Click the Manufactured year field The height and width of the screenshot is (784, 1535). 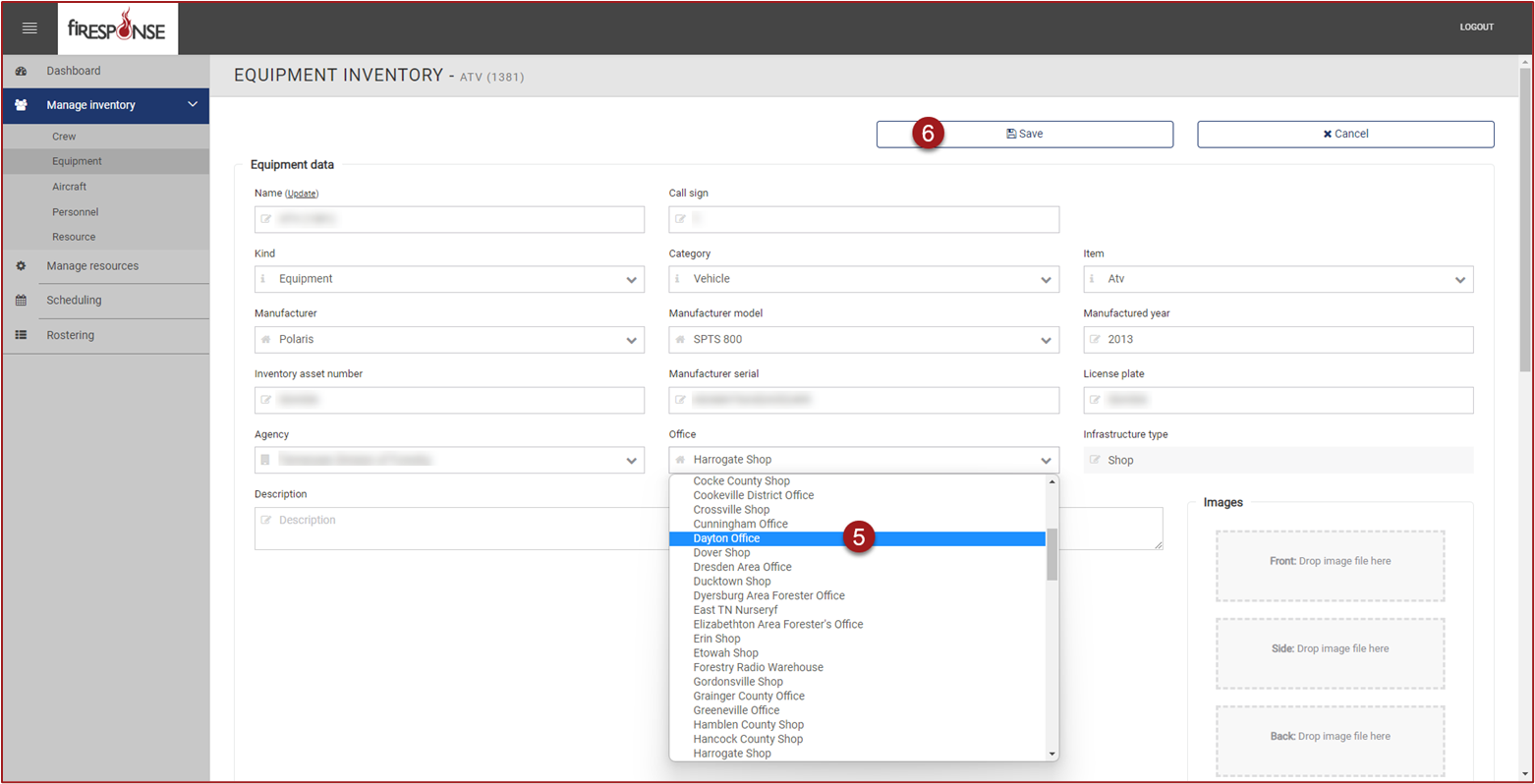[1278, 340]
